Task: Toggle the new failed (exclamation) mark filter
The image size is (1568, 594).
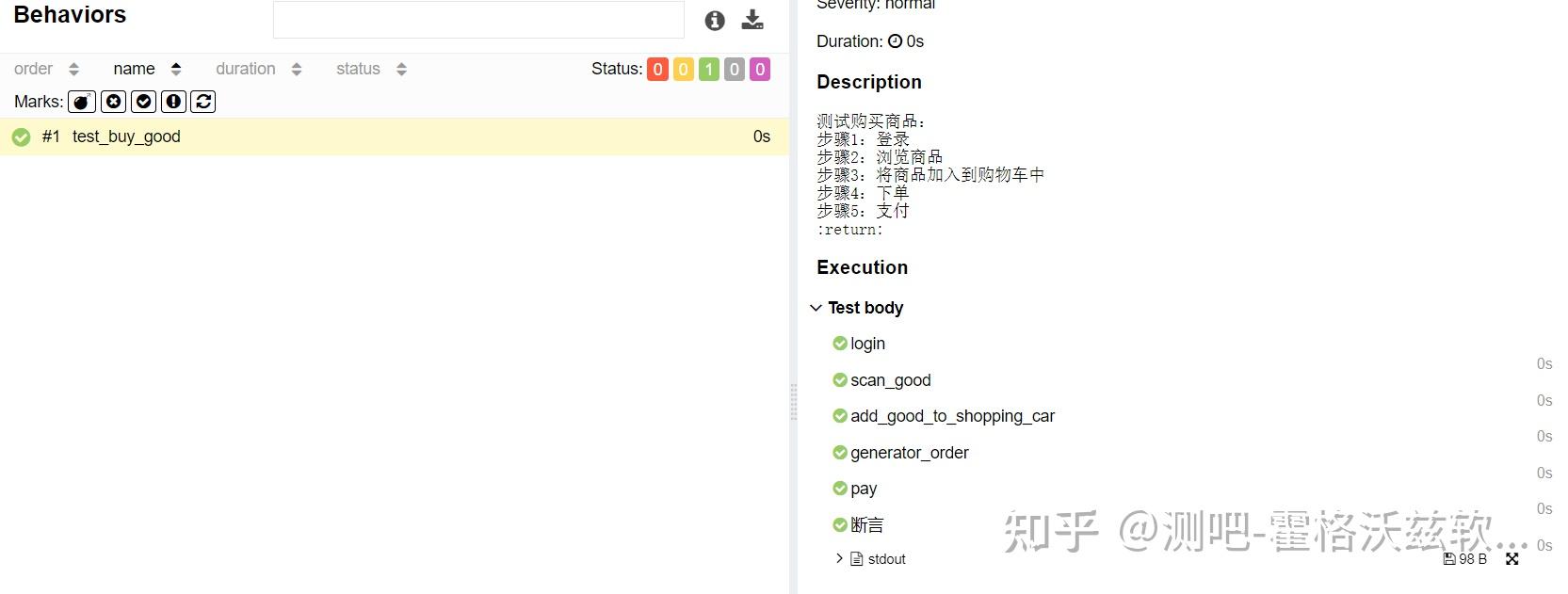Action: click(x=173, y=102)
